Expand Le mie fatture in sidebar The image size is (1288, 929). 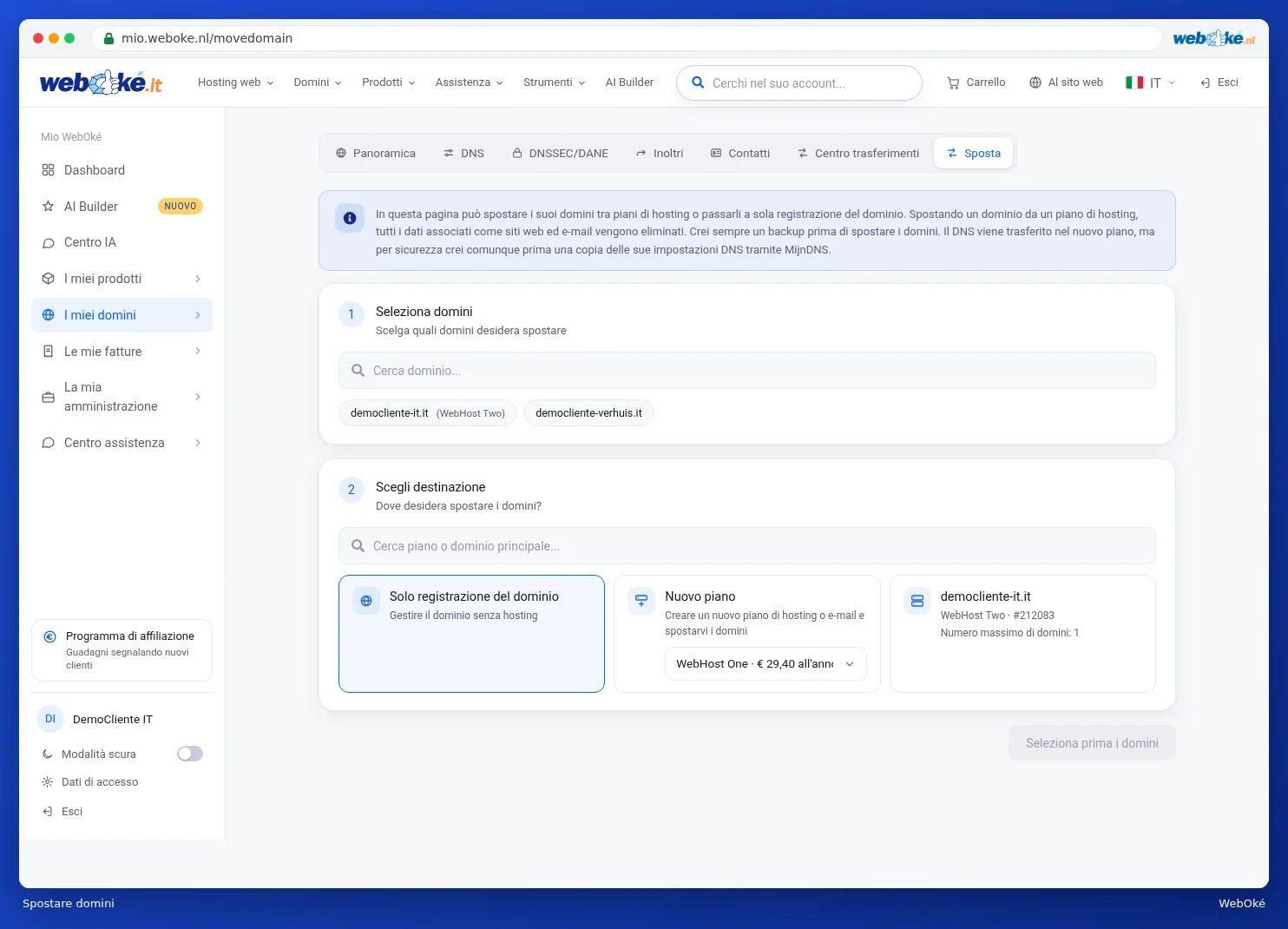(x=122, y=352)
